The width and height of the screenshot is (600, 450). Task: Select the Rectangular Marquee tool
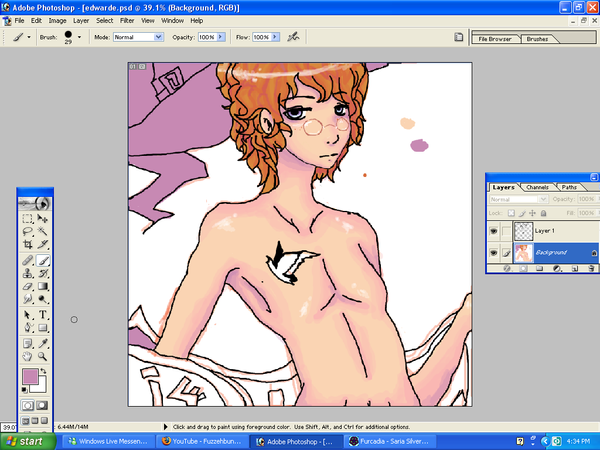(28, 218)
